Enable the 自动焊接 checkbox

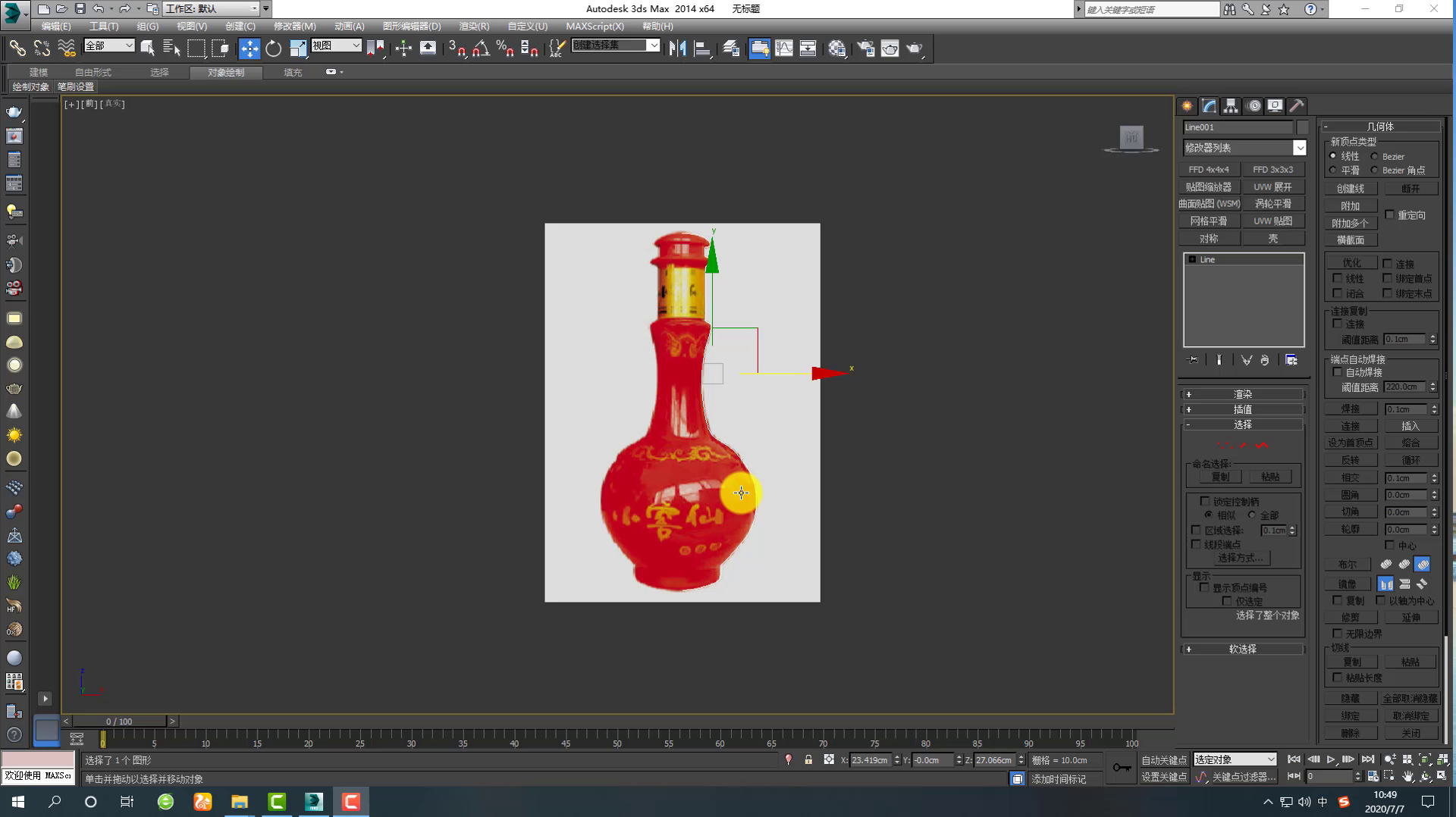pyautogui.click(x=1338, y=372)
